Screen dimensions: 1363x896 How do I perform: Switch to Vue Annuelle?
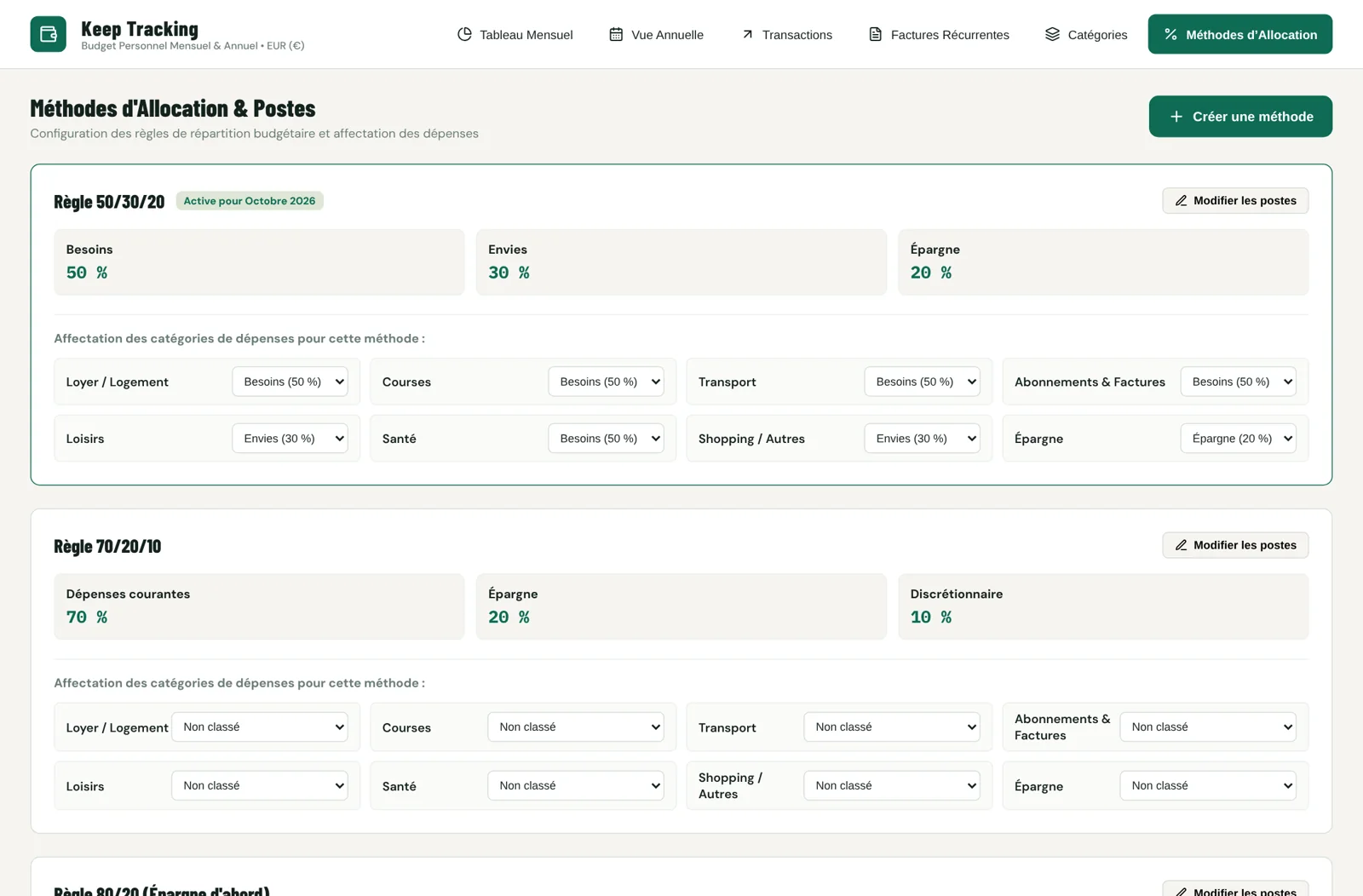coord(656,34)
